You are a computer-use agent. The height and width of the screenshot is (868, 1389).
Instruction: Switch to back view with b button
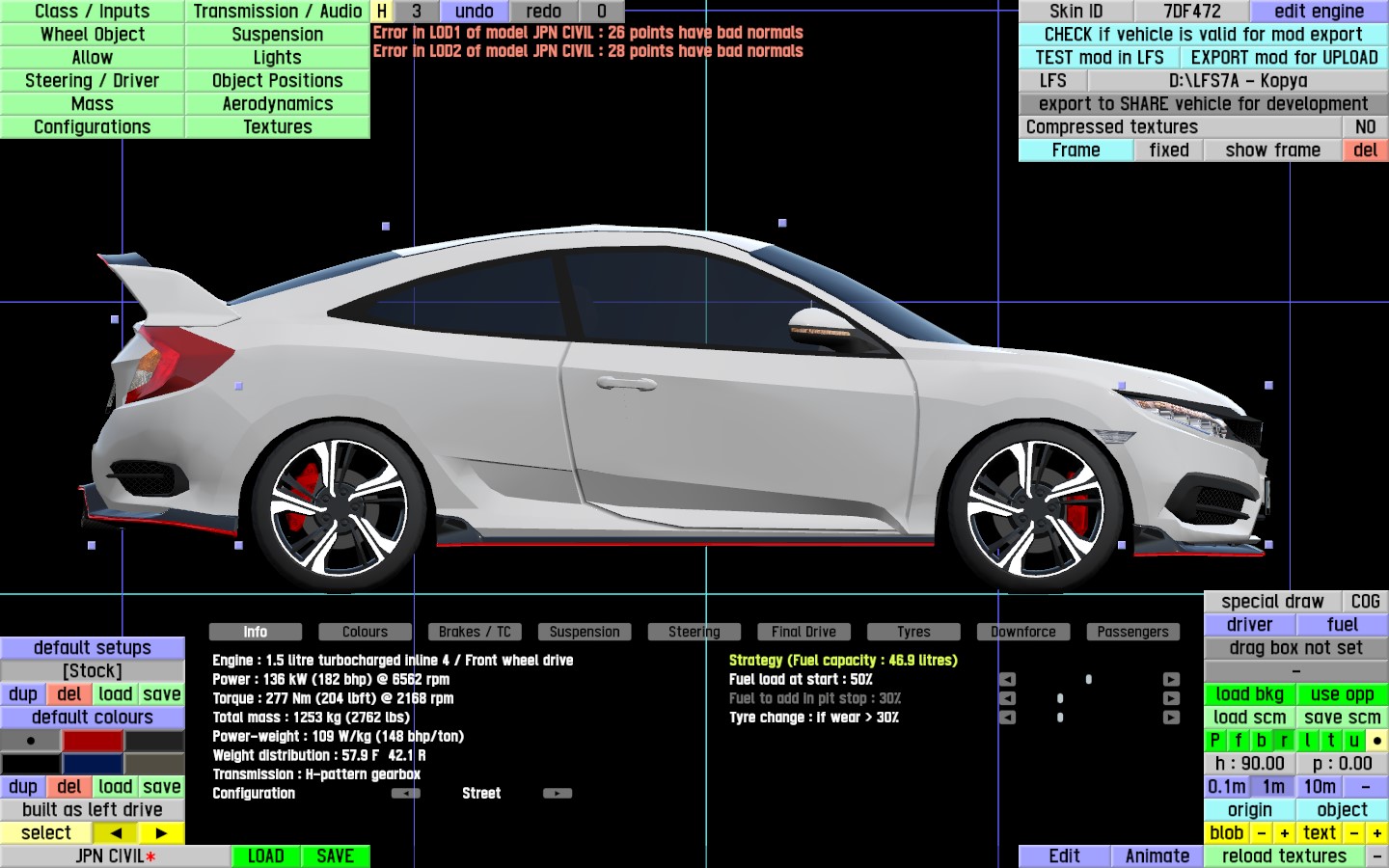pos(1262,741)
